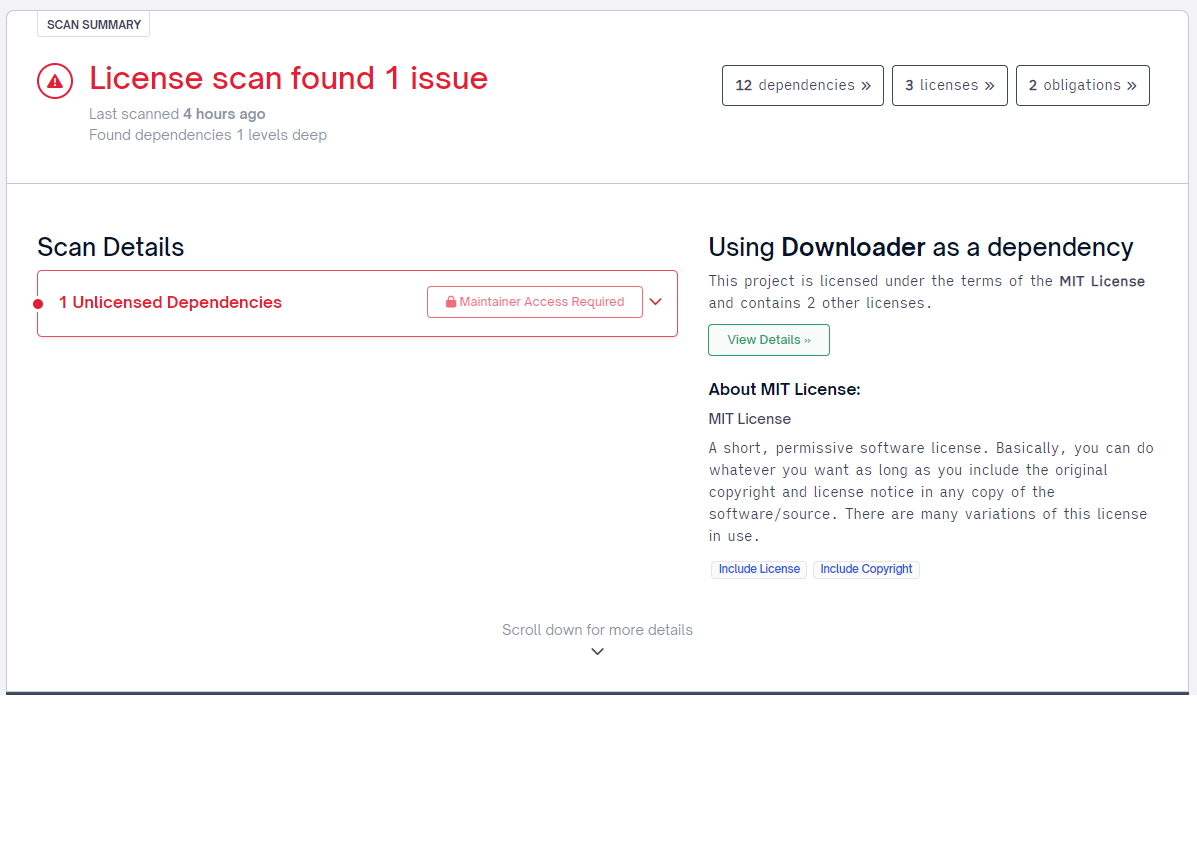Click Scroll down for more details text

(597, 630)
